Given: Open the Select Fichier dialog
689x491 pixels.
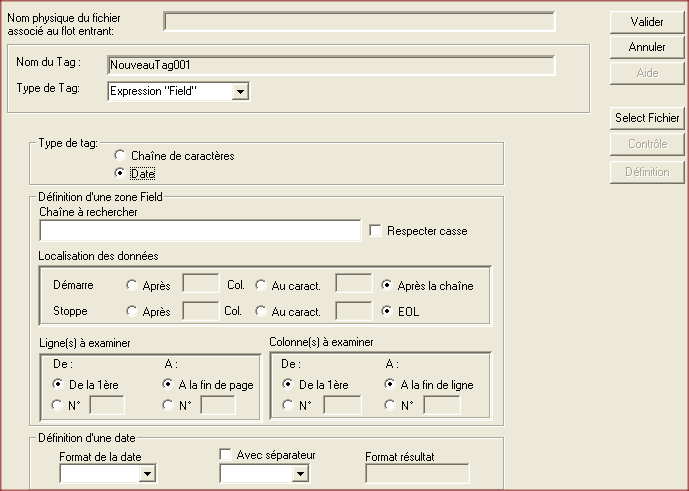Looking at the screenshot, I should [x=647, y=118].
